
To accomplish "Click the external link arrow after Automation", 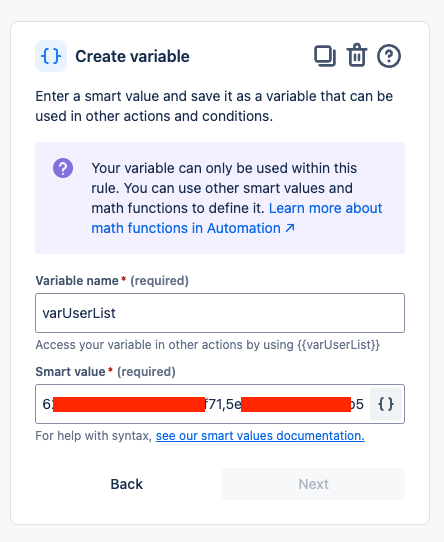I will [290, 228].
